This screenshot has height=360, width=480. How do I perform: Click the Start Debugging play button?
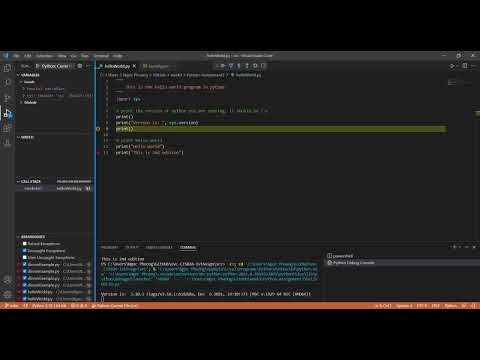tap(37, 66)
